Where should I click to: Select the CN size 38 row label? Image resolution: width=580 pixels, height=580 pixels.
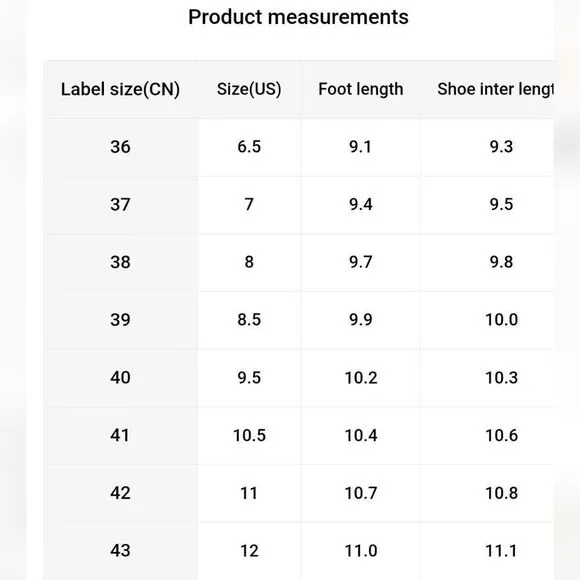(120, 262)
